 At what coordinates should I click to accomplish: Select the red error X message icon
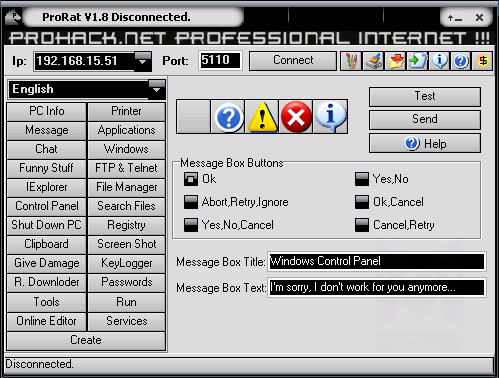point(296,116)
